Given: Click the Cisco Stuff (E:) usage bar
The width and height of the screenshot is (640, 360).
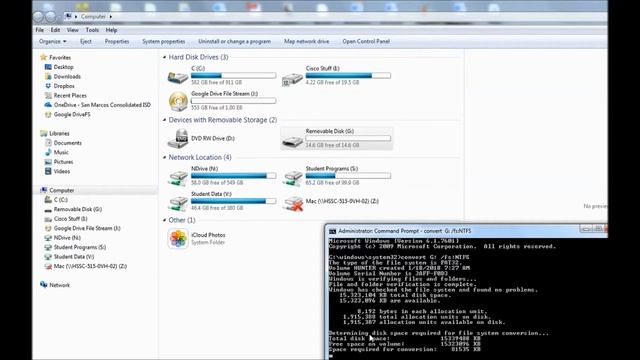Looking at the screenshot, I should tap(348, 76).
